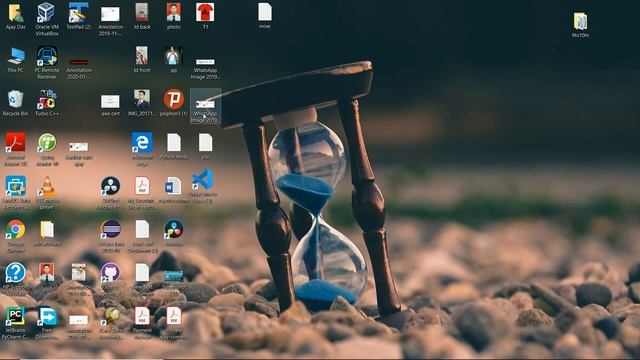Image resolution: width=640 pixels, height=360 pixels.
Task: Launch the colorful DaVinci Resolve shortcut
Action: [x=173, y=233]
